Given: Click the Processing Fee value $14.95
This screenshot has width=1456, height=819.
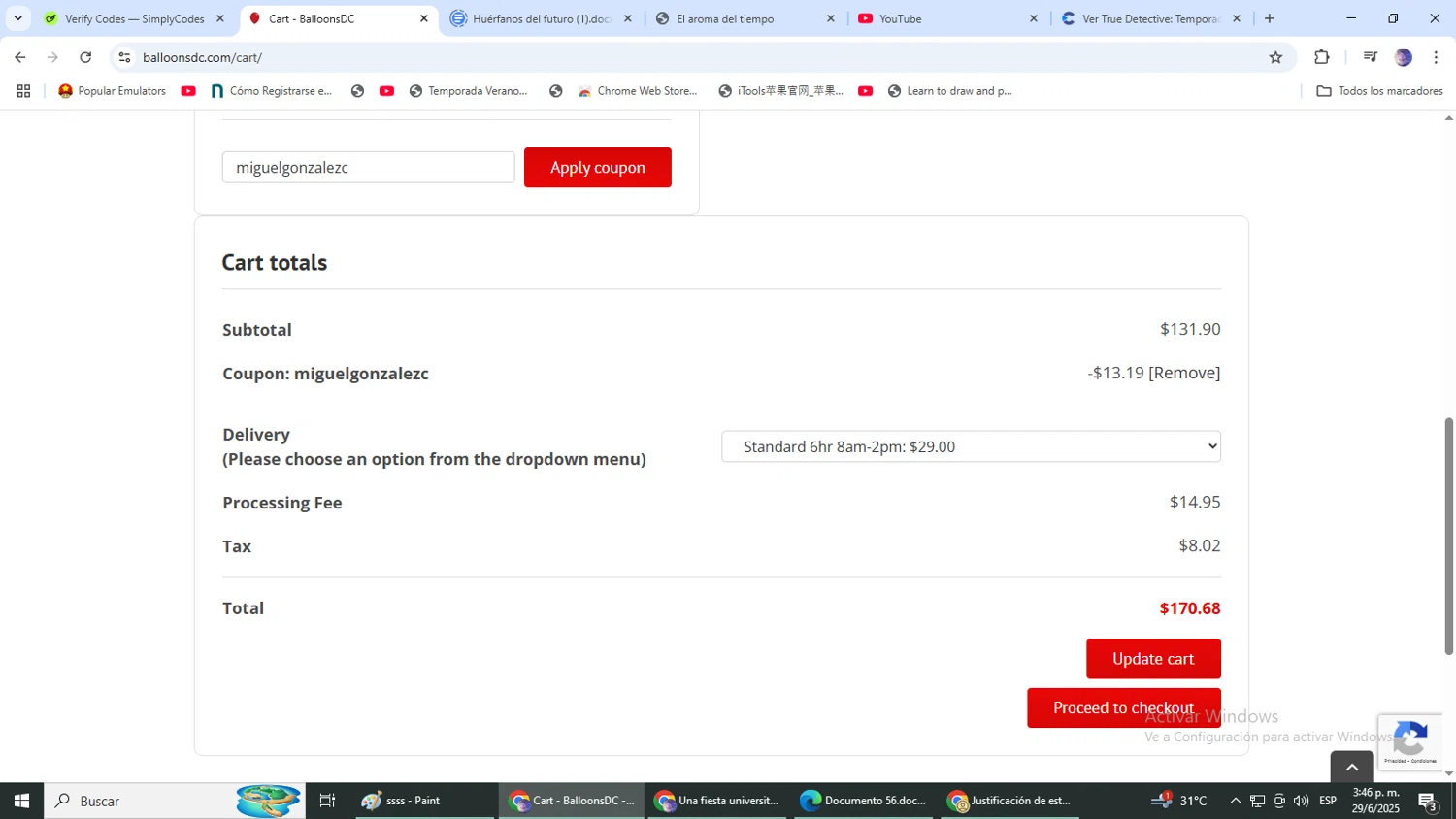Looking at the screenshot, I should 1195,502.
